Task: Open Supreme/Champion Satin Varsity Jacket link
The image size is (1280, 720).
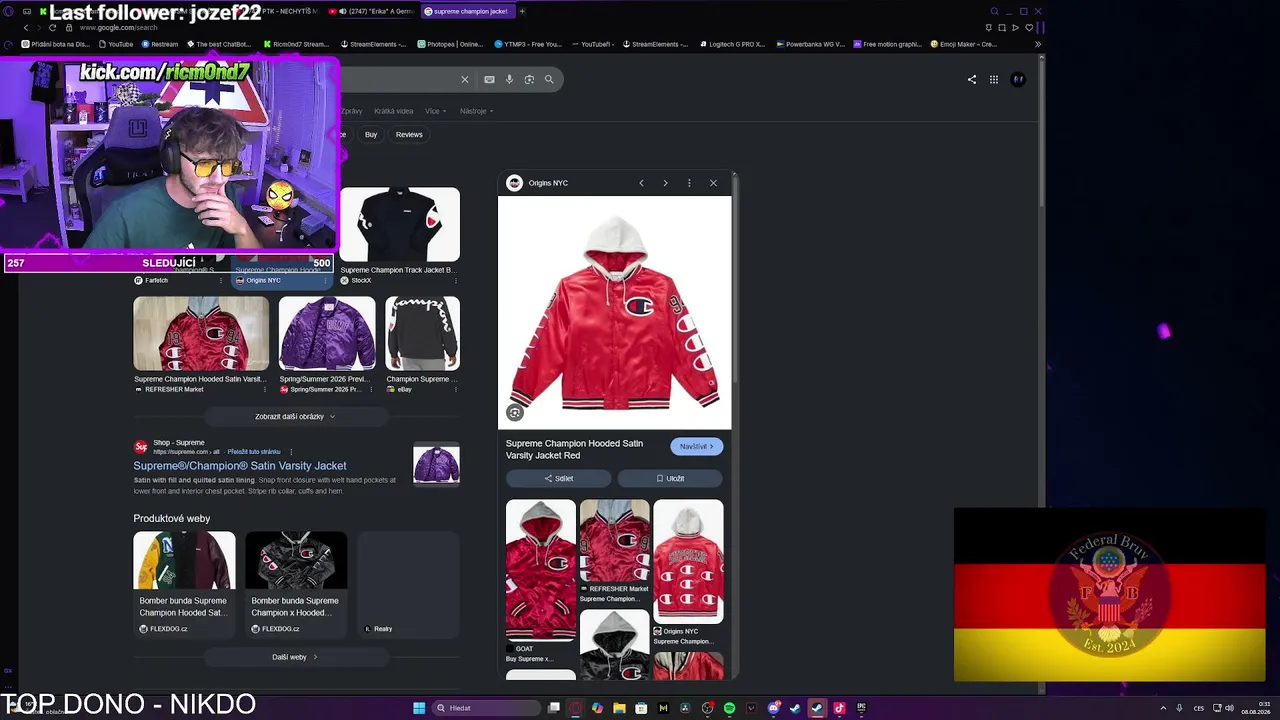Action: [x=240, y=465]
